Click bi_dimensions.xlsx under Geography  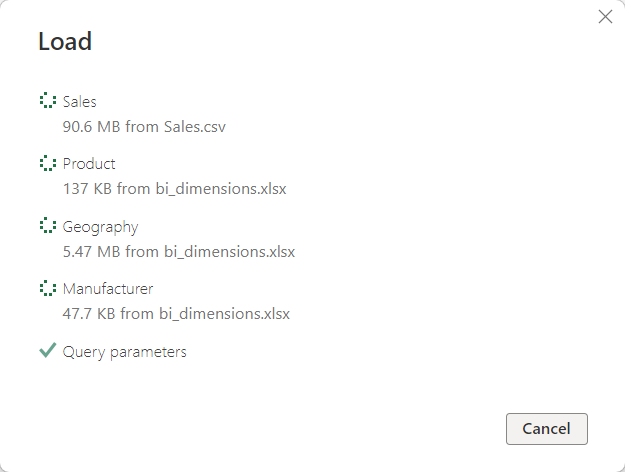tap(229, 251)
